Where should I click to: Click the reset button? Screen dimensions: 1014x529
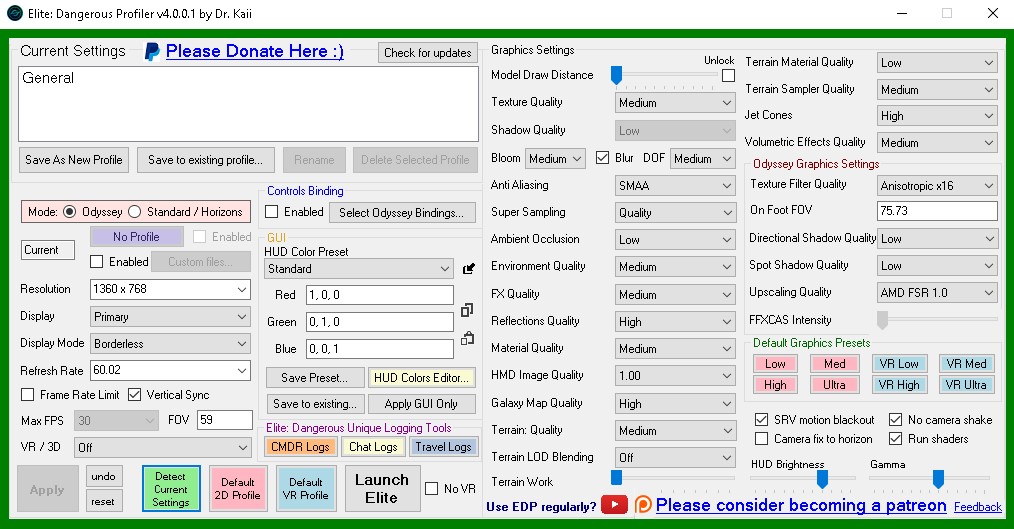click(x=103, y=501)
